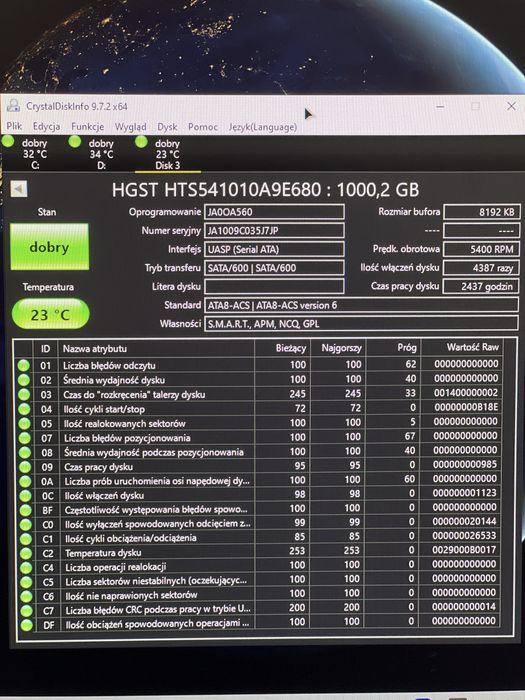Click the 23 °C temperature indicator
525x700 pixels.
(x=50, y=314)
